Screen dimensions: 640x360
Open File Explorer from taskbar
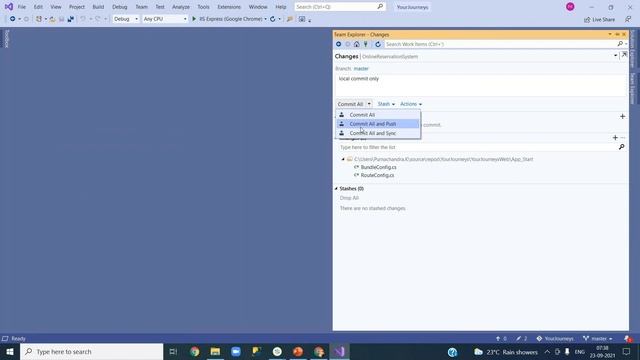(215, 351)
